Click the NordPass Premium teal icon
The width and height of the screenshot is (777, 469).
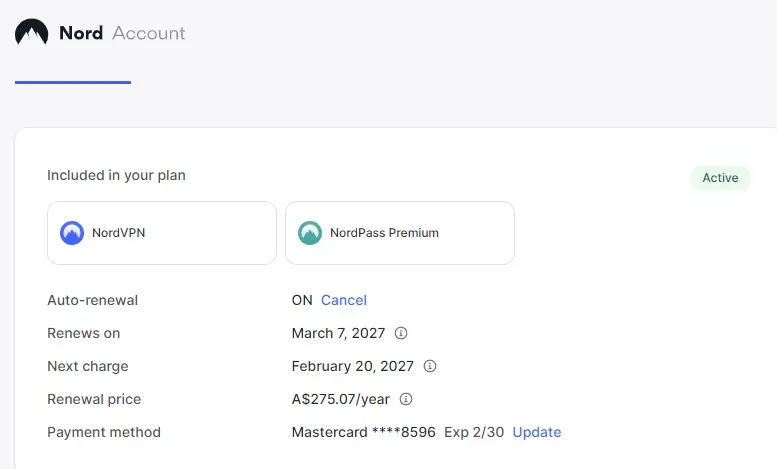(310, 233)
